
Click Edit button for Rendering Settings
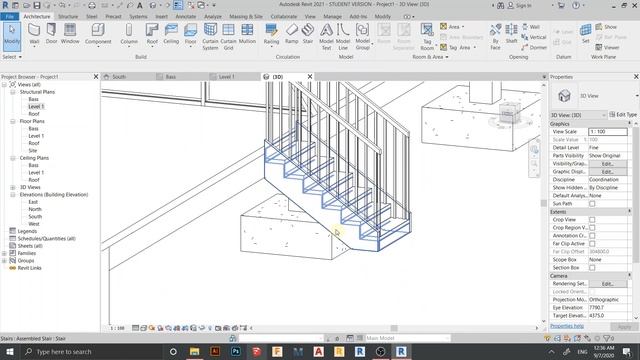click(x=607, y=284)
